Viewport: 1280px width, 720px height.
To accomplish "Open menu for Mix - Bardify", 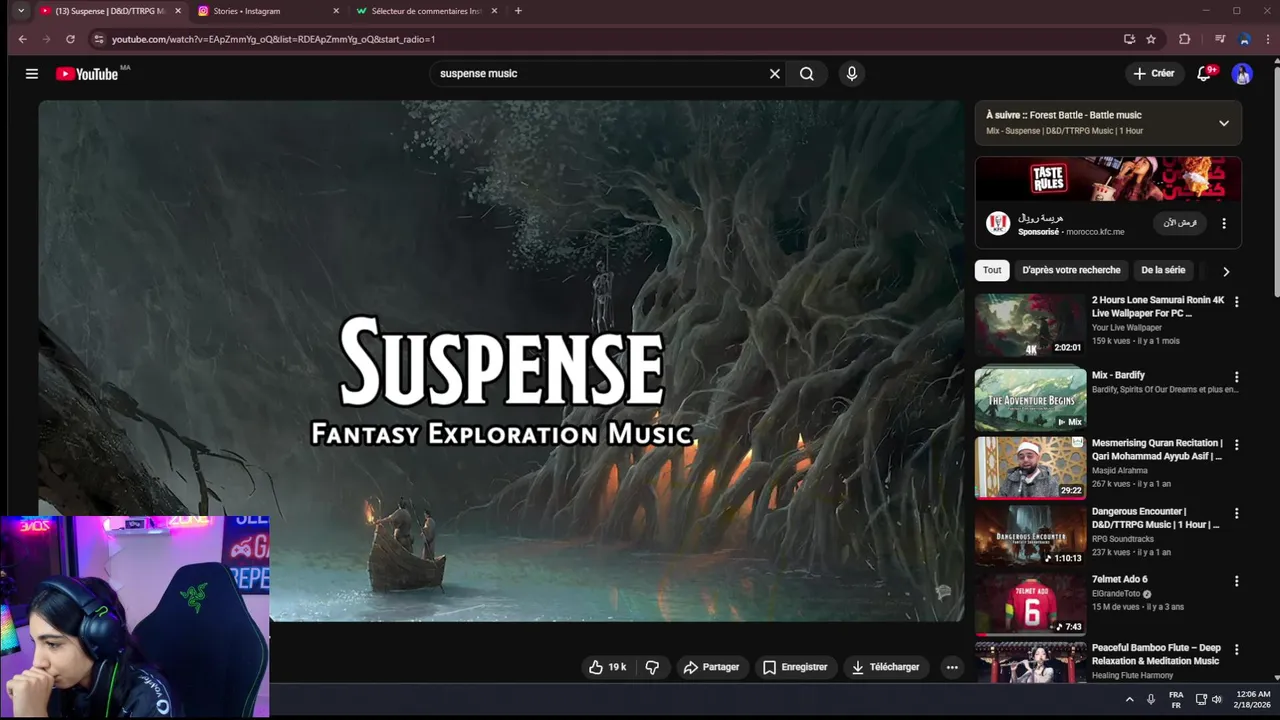I will pos(1236,378).
